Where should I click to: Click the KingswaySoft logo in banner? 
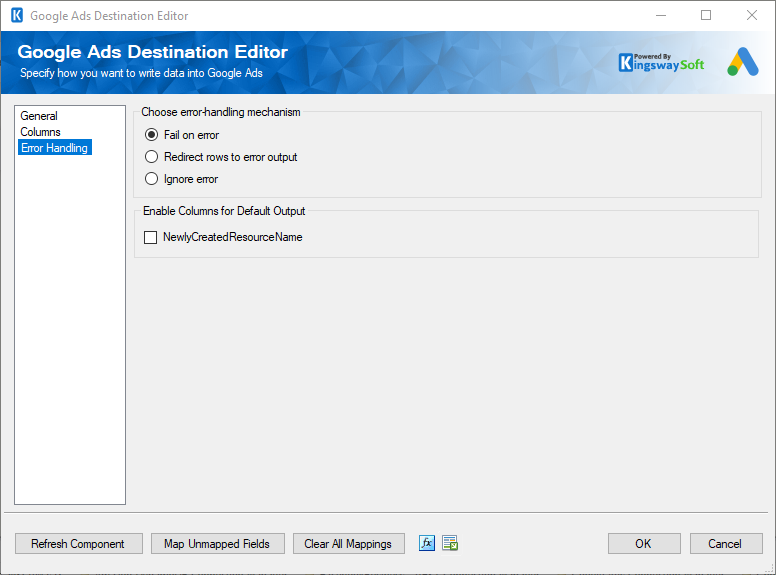click(661, 63)
